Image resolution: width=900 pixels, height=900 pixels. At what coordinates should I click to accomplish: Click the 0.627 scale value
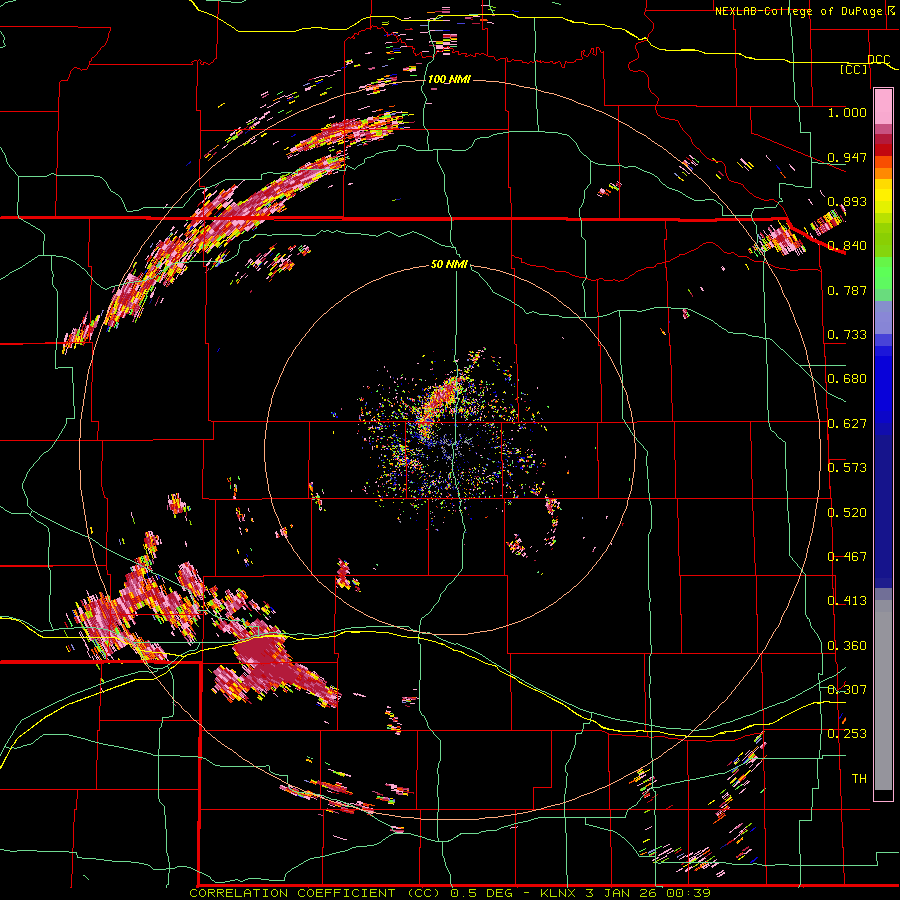[x=847, y=424]
